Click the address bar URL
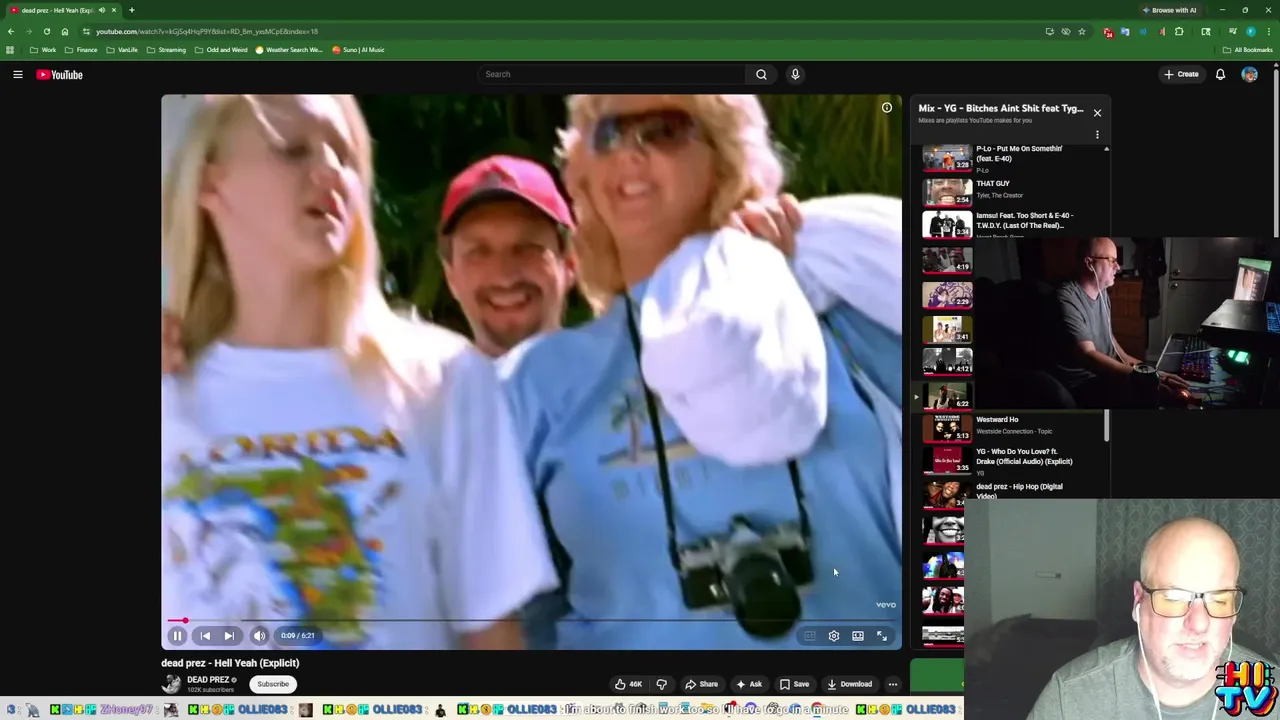Viewport: 1280px width, 720px height. [x=207, y=31]
